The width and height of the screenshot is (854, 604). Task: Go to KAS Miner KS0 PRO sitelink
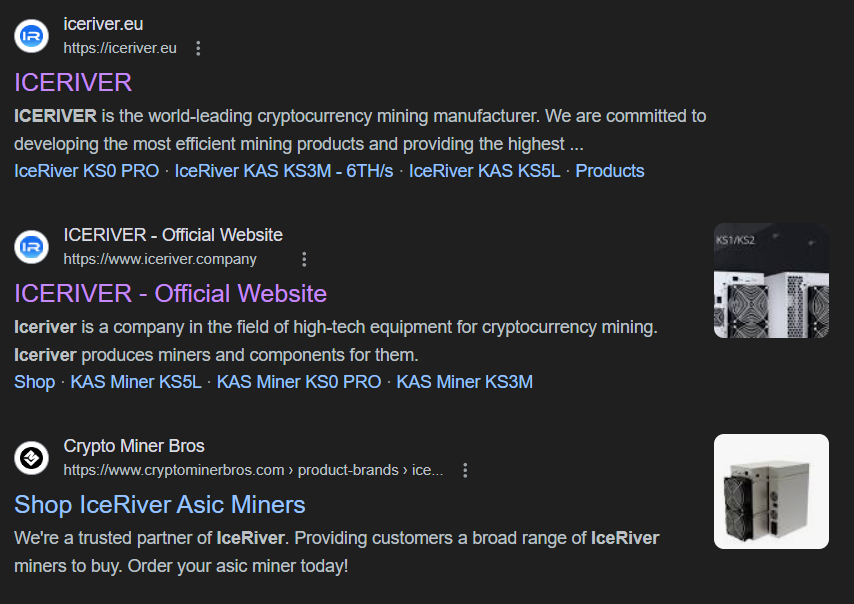click(299, 382)
